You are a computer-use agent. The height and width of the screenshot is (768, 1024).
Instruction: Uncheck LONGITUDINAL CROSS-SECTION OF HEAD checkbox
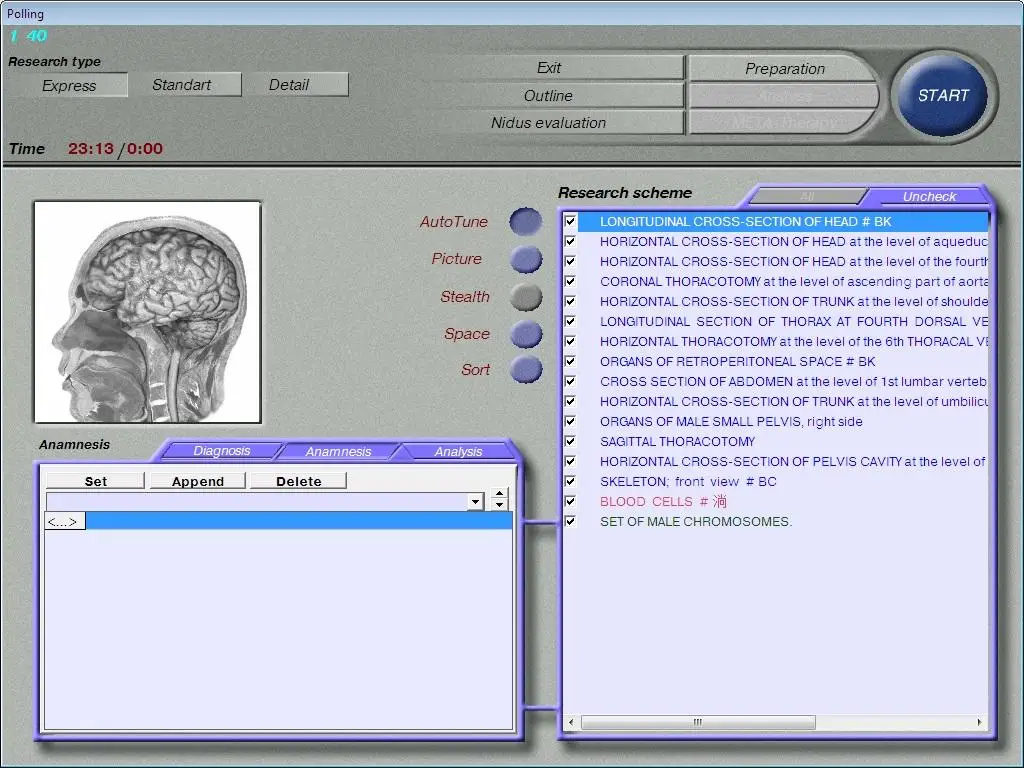570,221
